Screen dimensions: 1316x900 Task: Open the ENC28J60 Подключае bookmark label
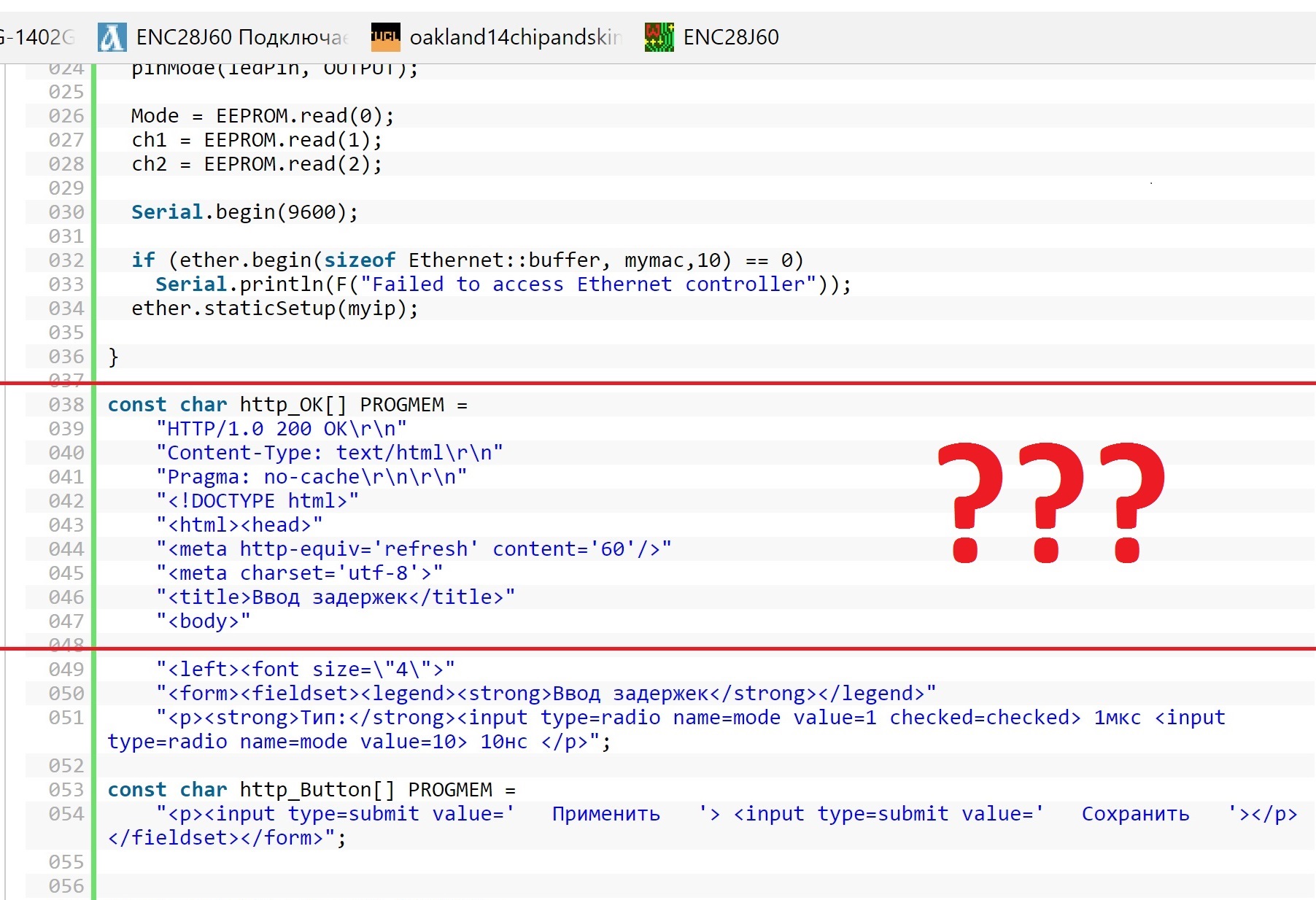tap(241, 37)
